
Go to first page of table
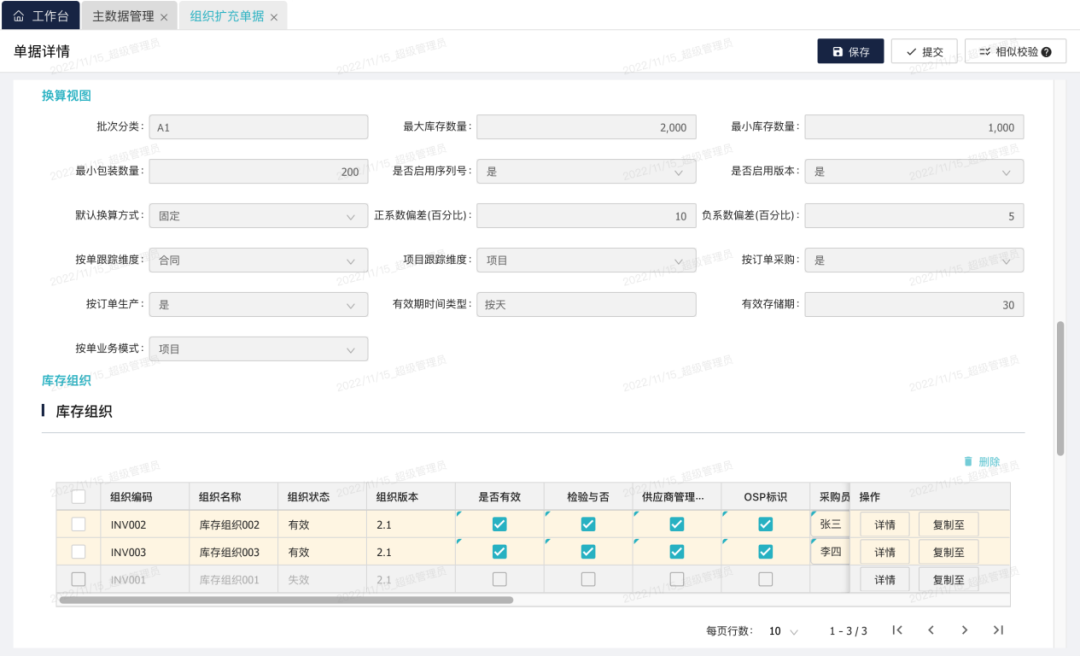tap(897, 630)
